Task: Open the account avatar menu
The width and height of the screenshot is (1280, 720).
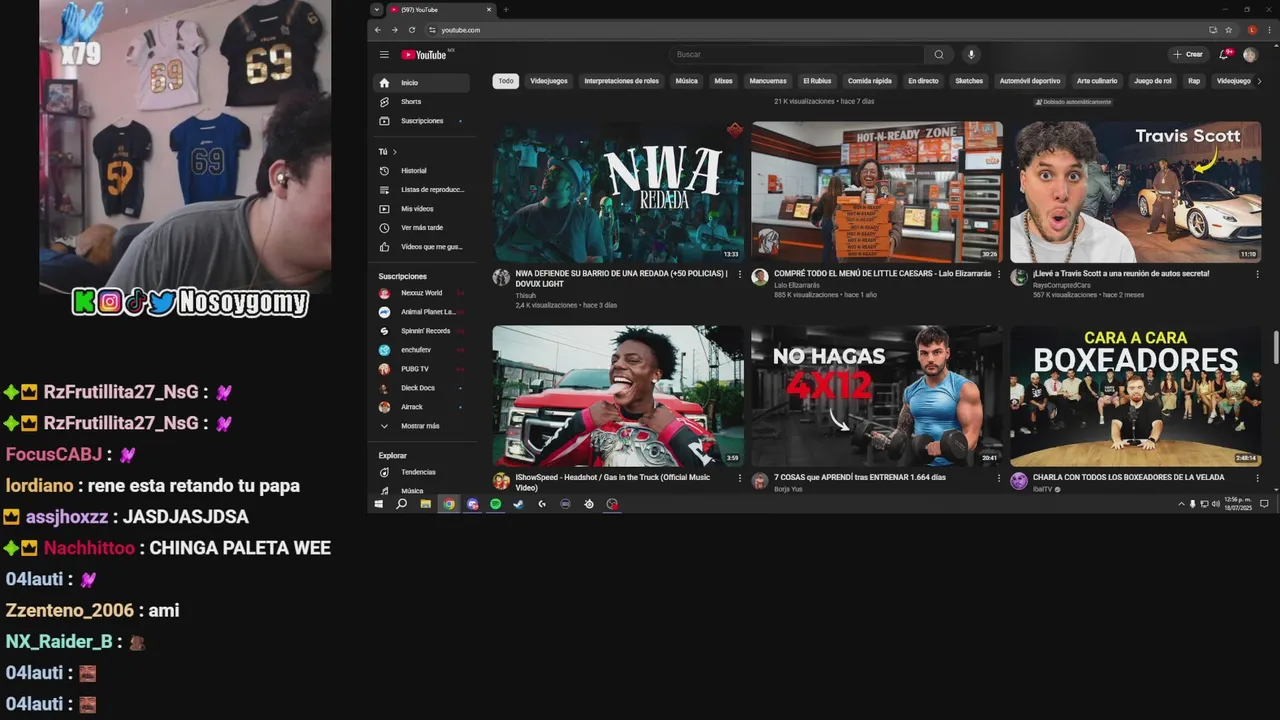Action: (1250, 55)
